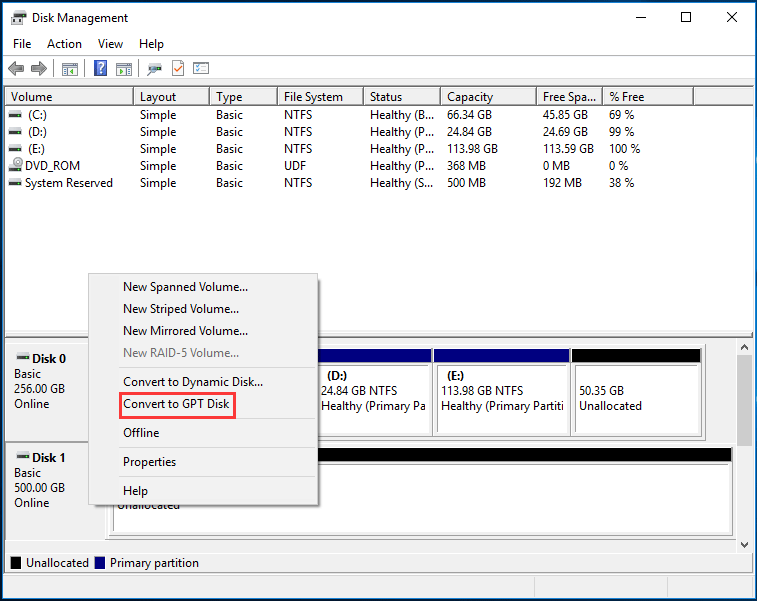The image size is (757, 601).
Task: Click the Forward arrow toolbar icon
Action: tap(39, 69)
